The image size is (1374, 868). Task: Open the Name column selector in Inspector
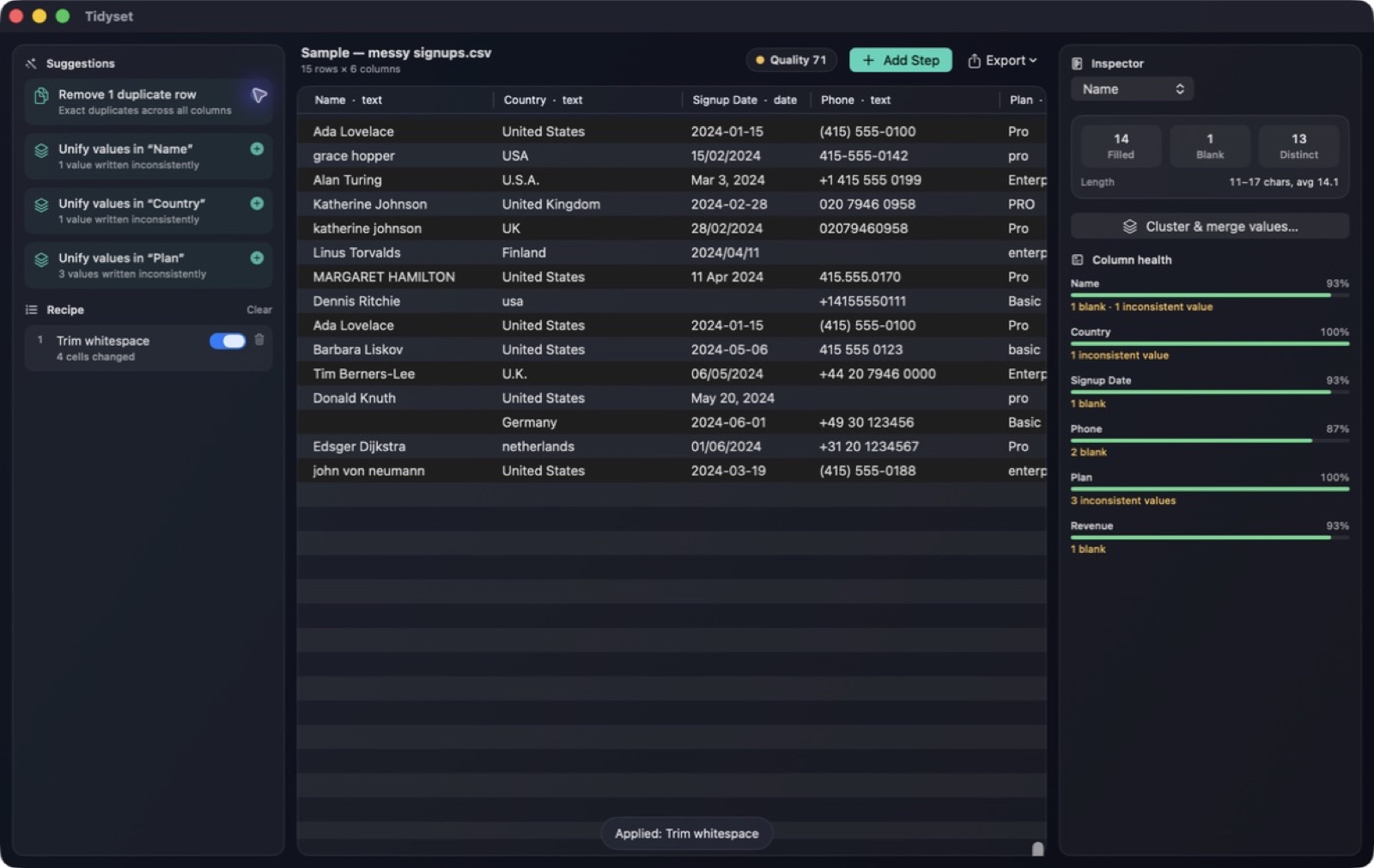(1132, 89)
